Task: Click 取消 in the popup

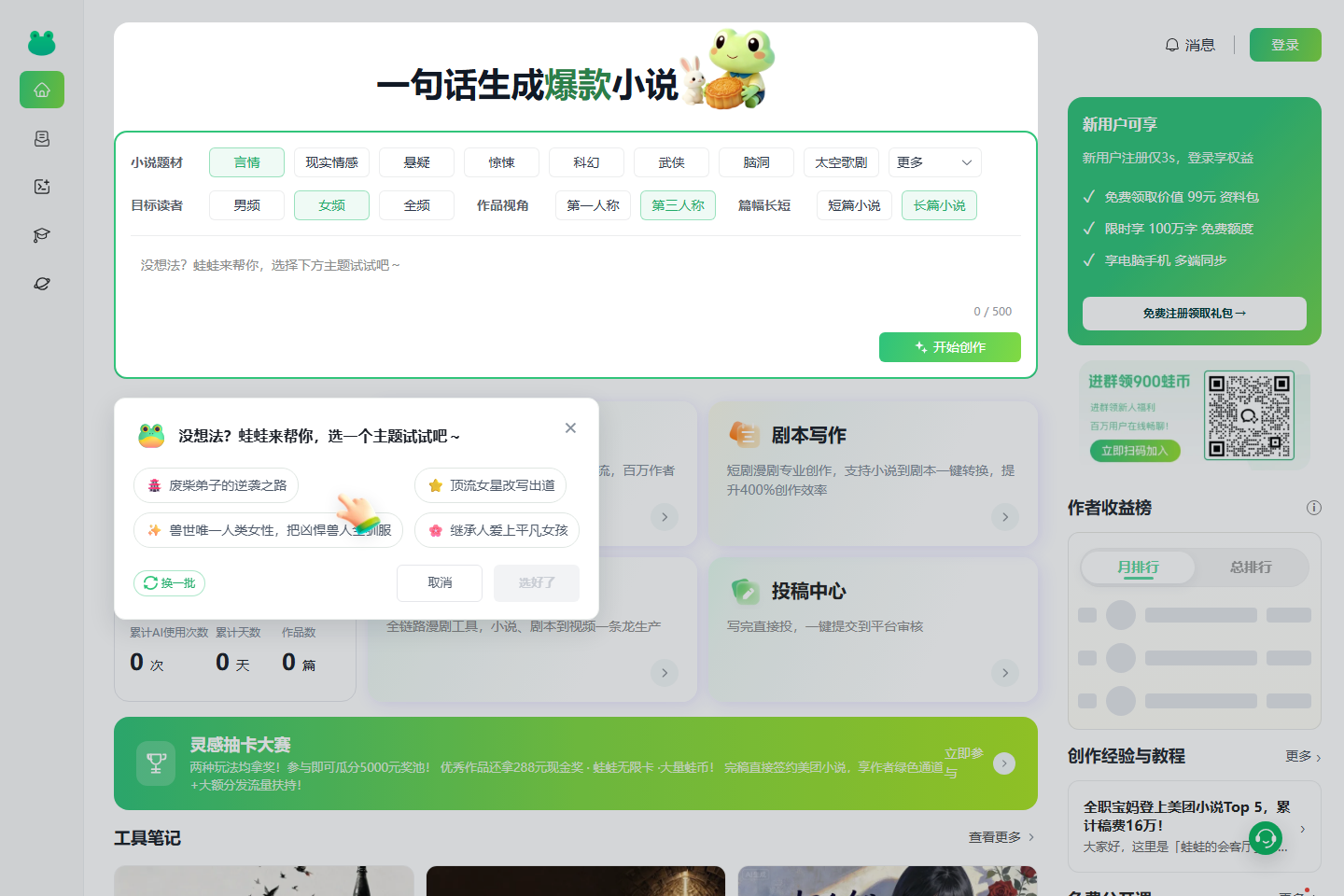Action: 440,583
